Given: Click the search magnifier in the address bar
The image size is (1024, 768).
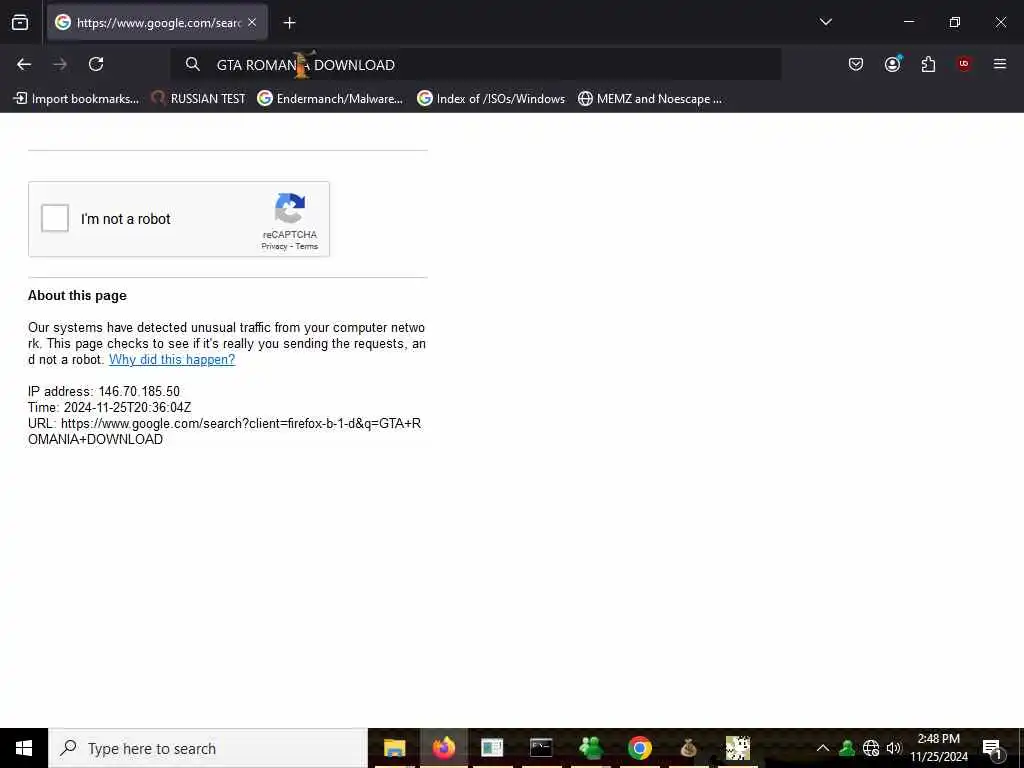Looking at the screenshot, I should click(192, 64).
